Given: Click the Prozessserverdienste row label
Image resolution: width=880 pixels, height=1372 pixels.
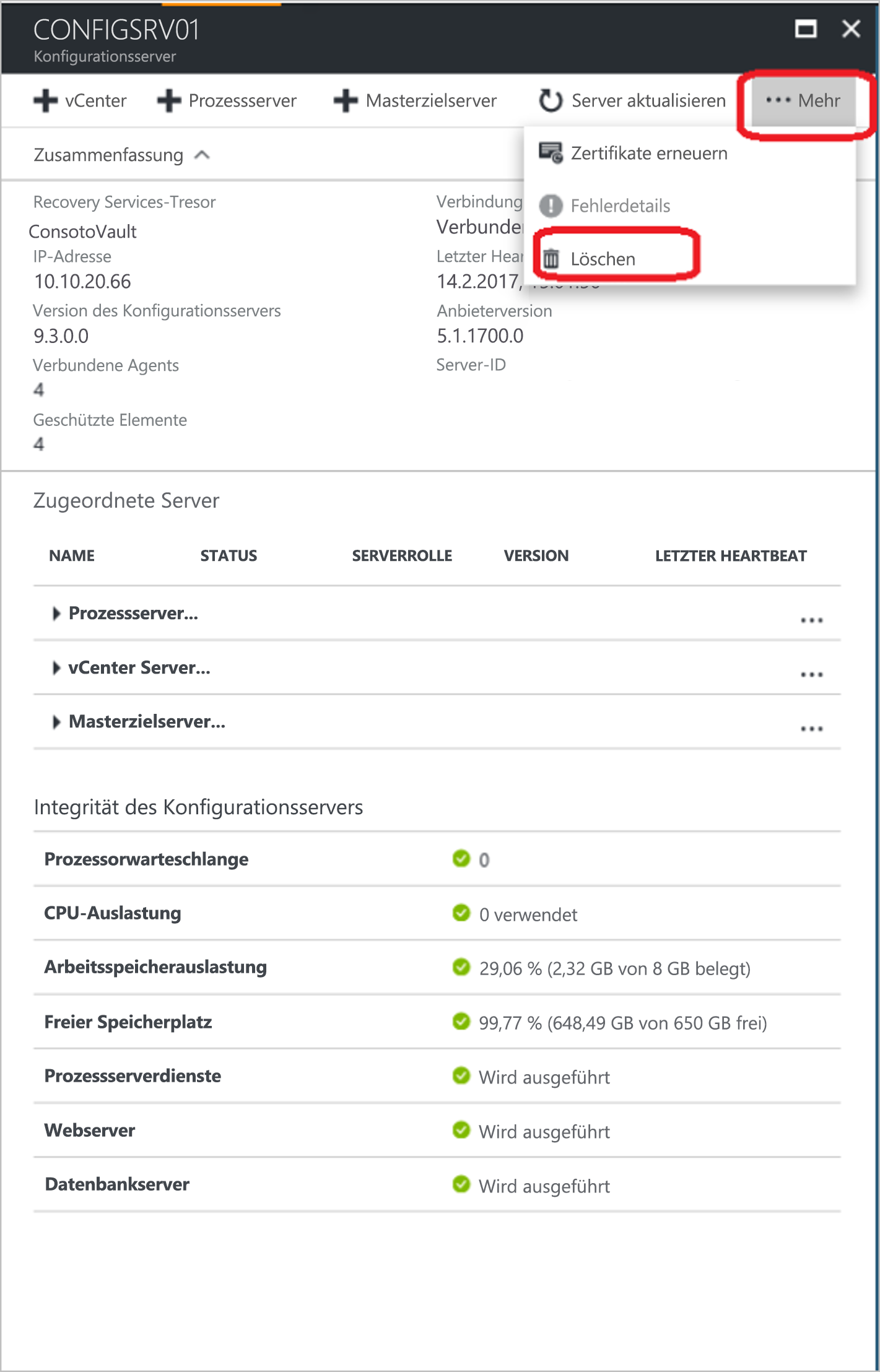Looking at the screenshot, I should (133, 1076).
